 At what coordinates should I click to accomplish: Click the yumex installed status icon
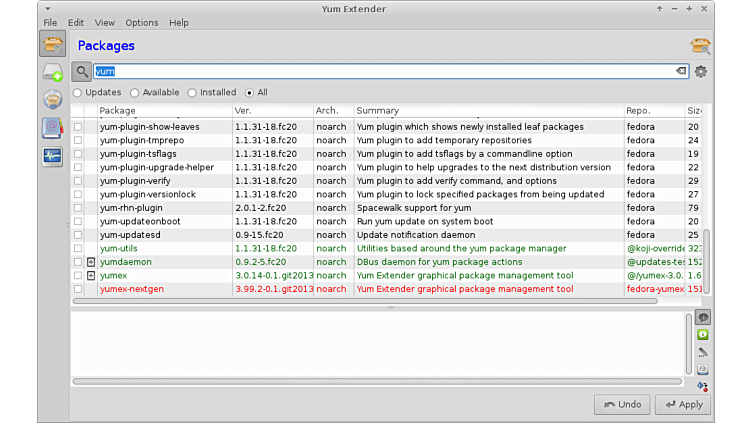[91, 276]
